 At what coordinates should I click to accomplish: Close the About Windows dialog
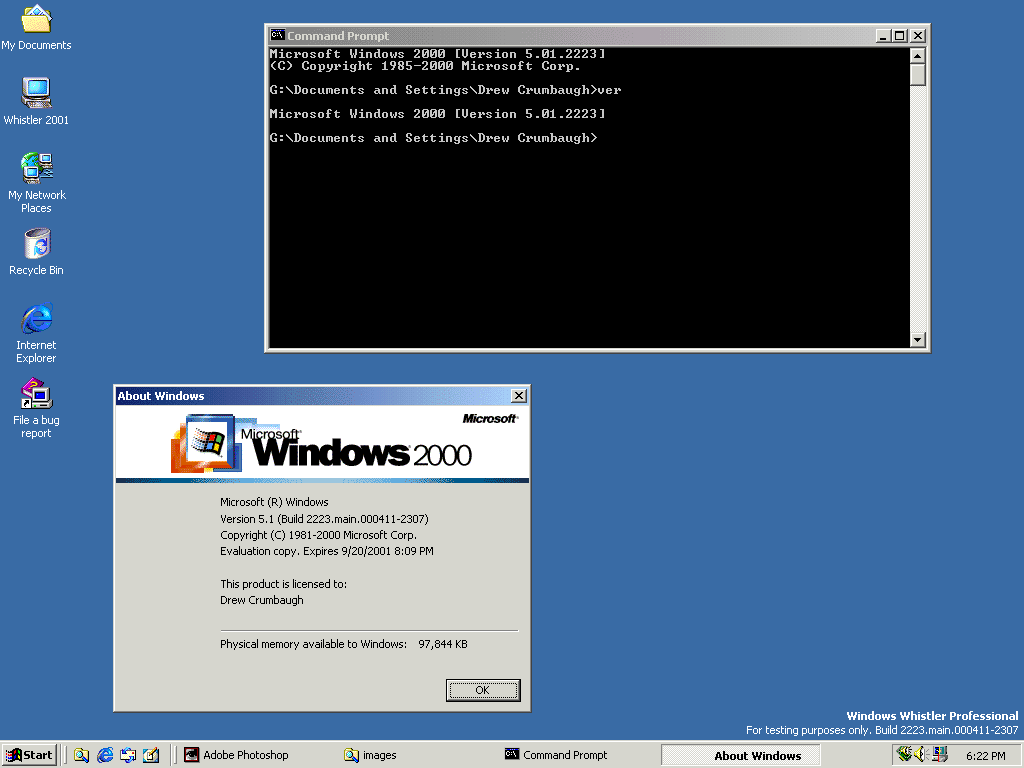[519, 396]
